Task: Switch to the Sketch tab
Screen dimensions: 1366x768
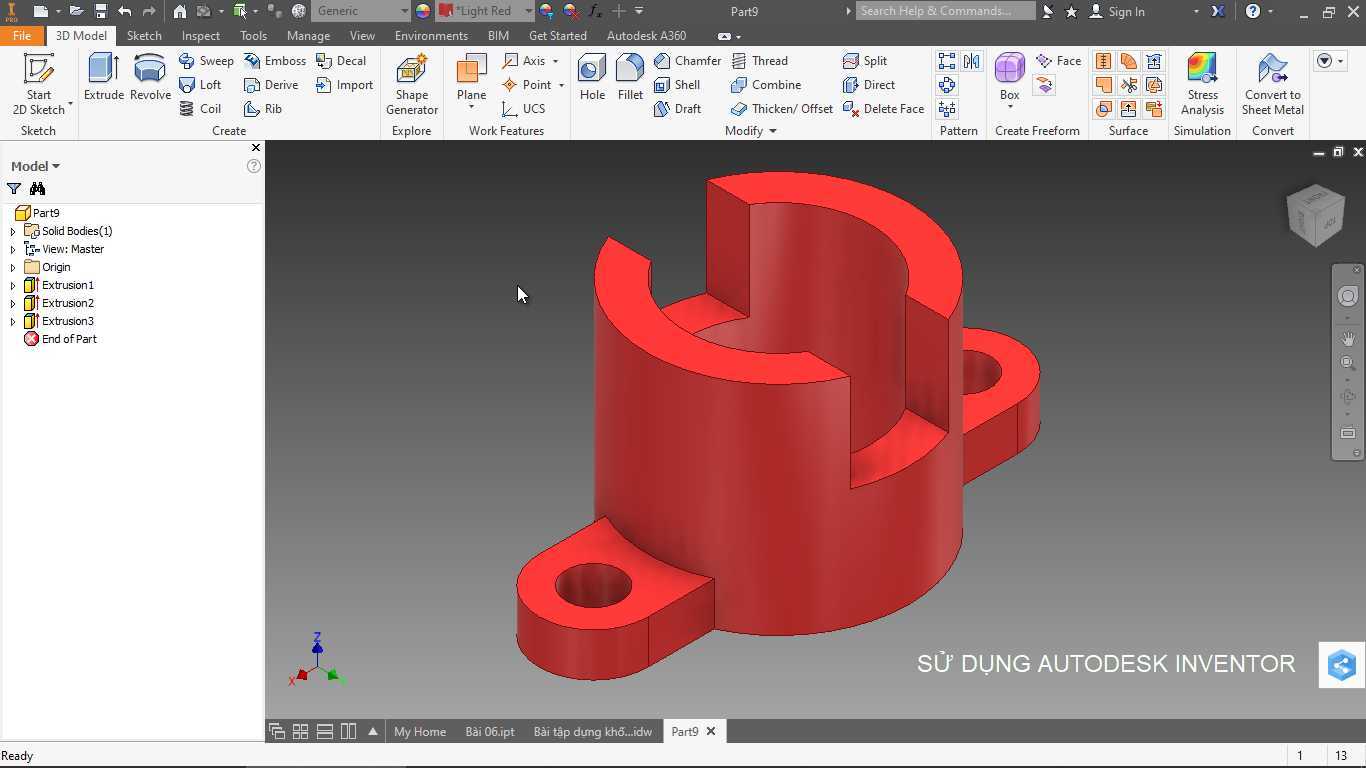Action: [144, 35]
